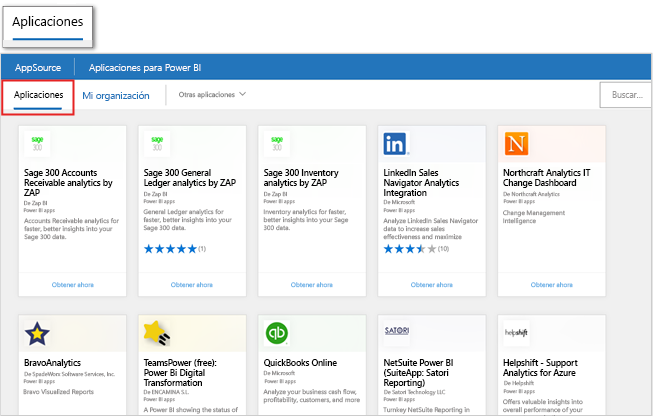Open the Otras aplicaciones dropdown

coord(212,95)
